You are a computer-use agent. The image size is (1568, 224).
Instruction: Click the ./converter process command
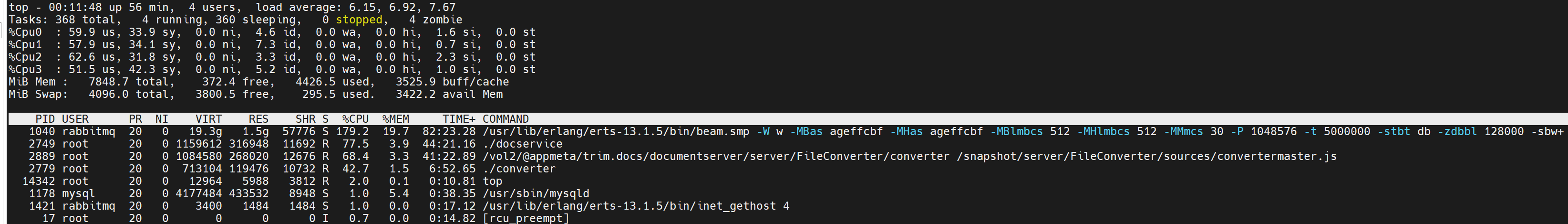518,169
